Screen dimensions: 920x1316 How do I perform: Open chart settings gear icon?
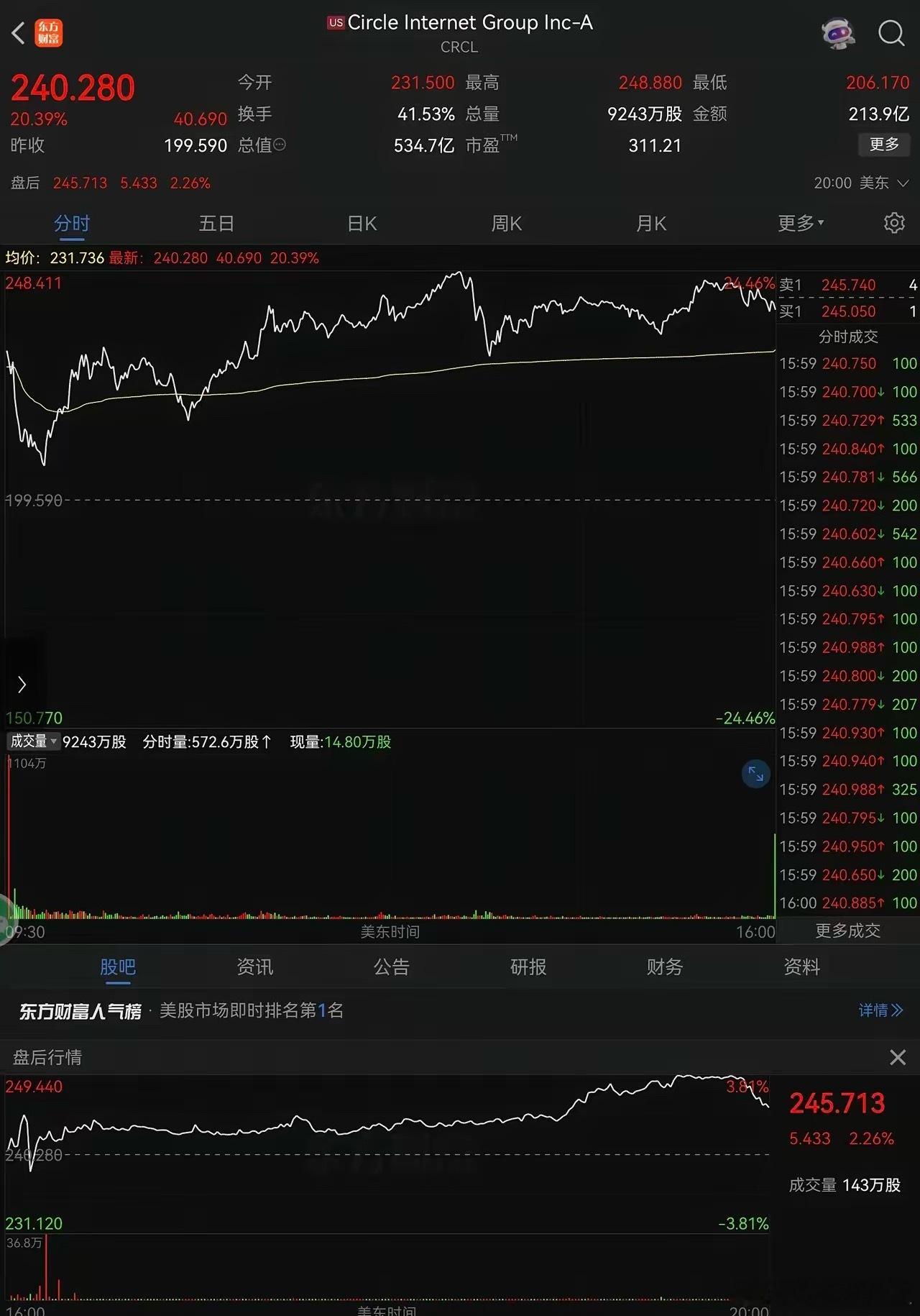894,223
